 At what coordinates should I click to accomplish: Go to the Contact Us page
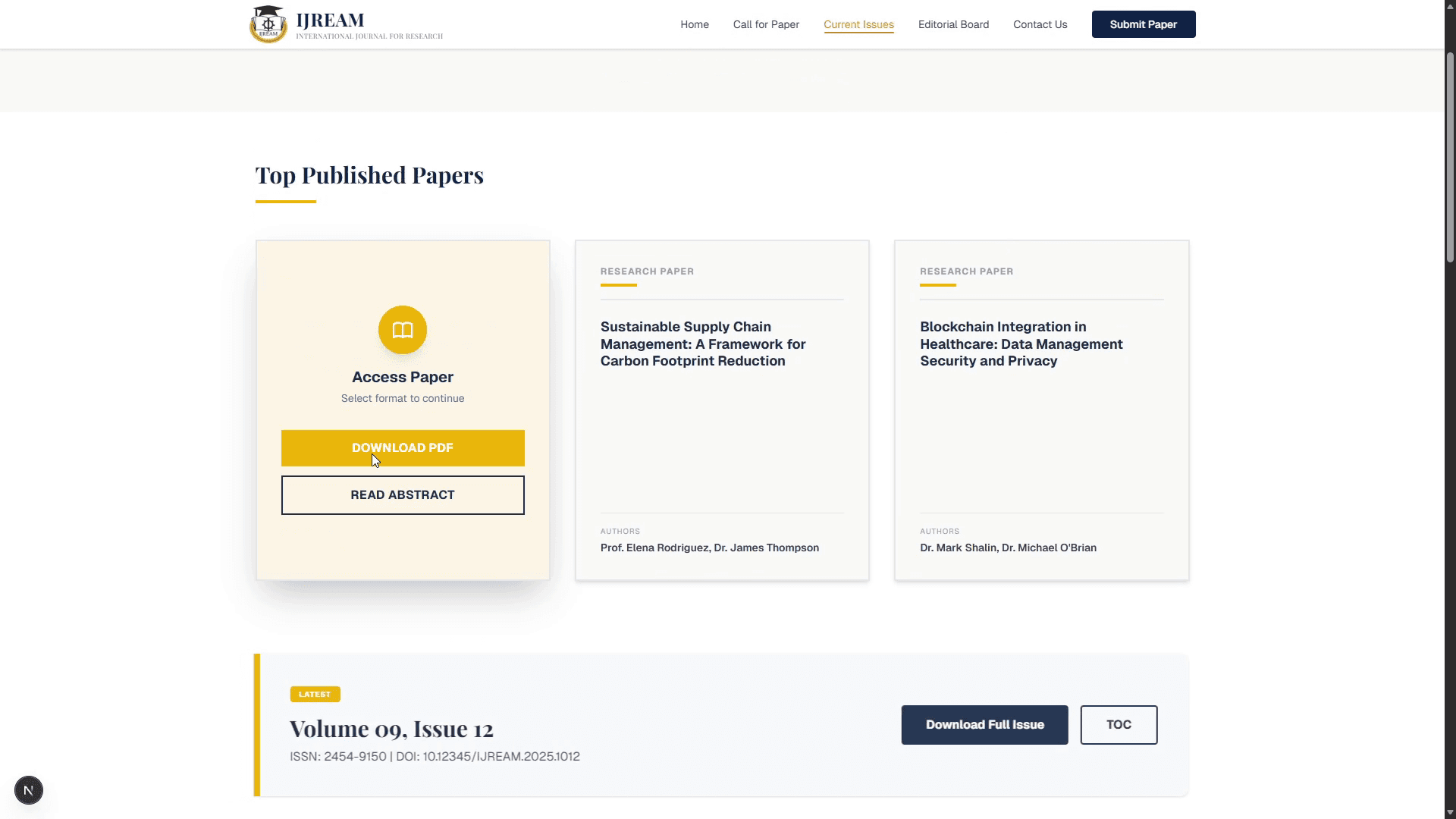[1040, 24]
